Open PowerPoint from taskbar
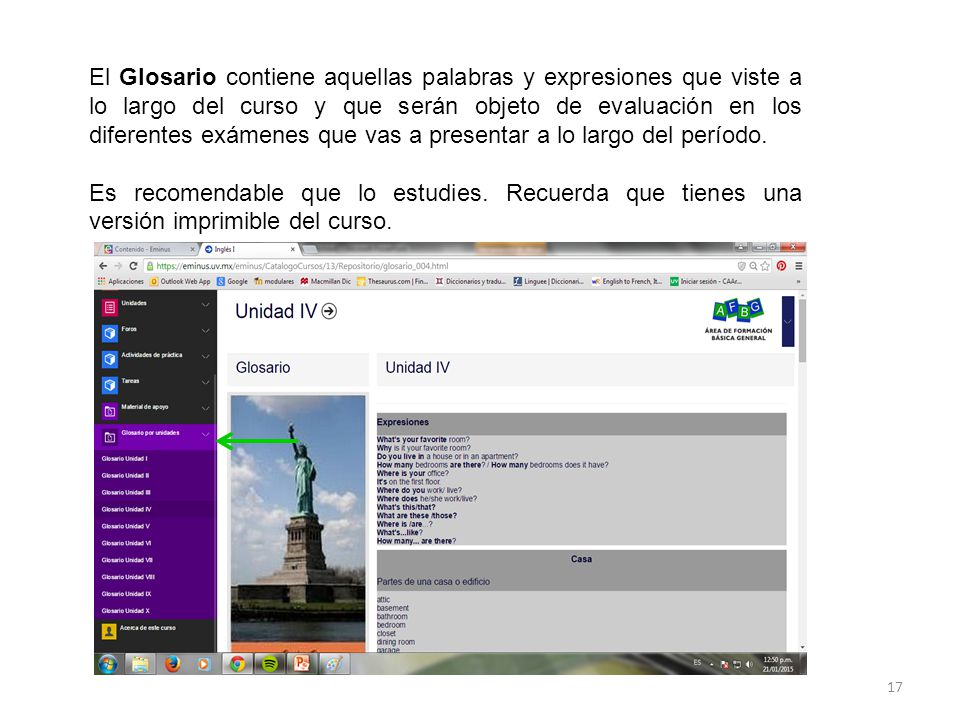 coord(302,664)
